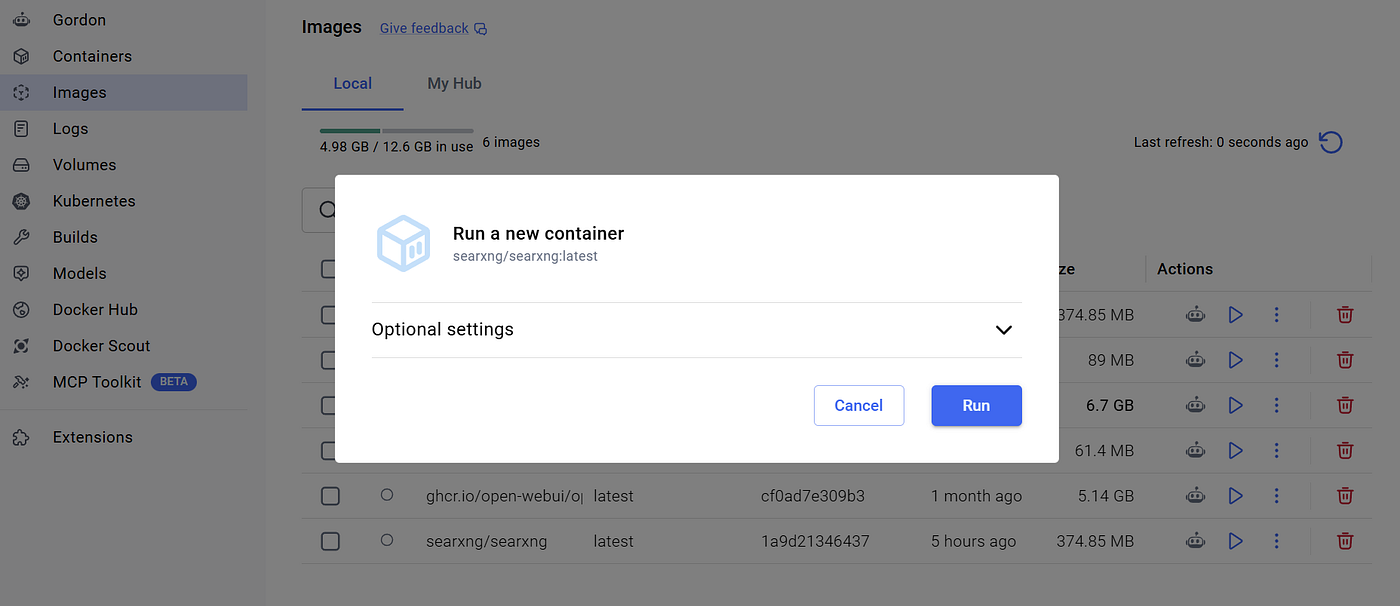
Task: Open Kubernetes from the sidebar
Action: click(93, 201)
